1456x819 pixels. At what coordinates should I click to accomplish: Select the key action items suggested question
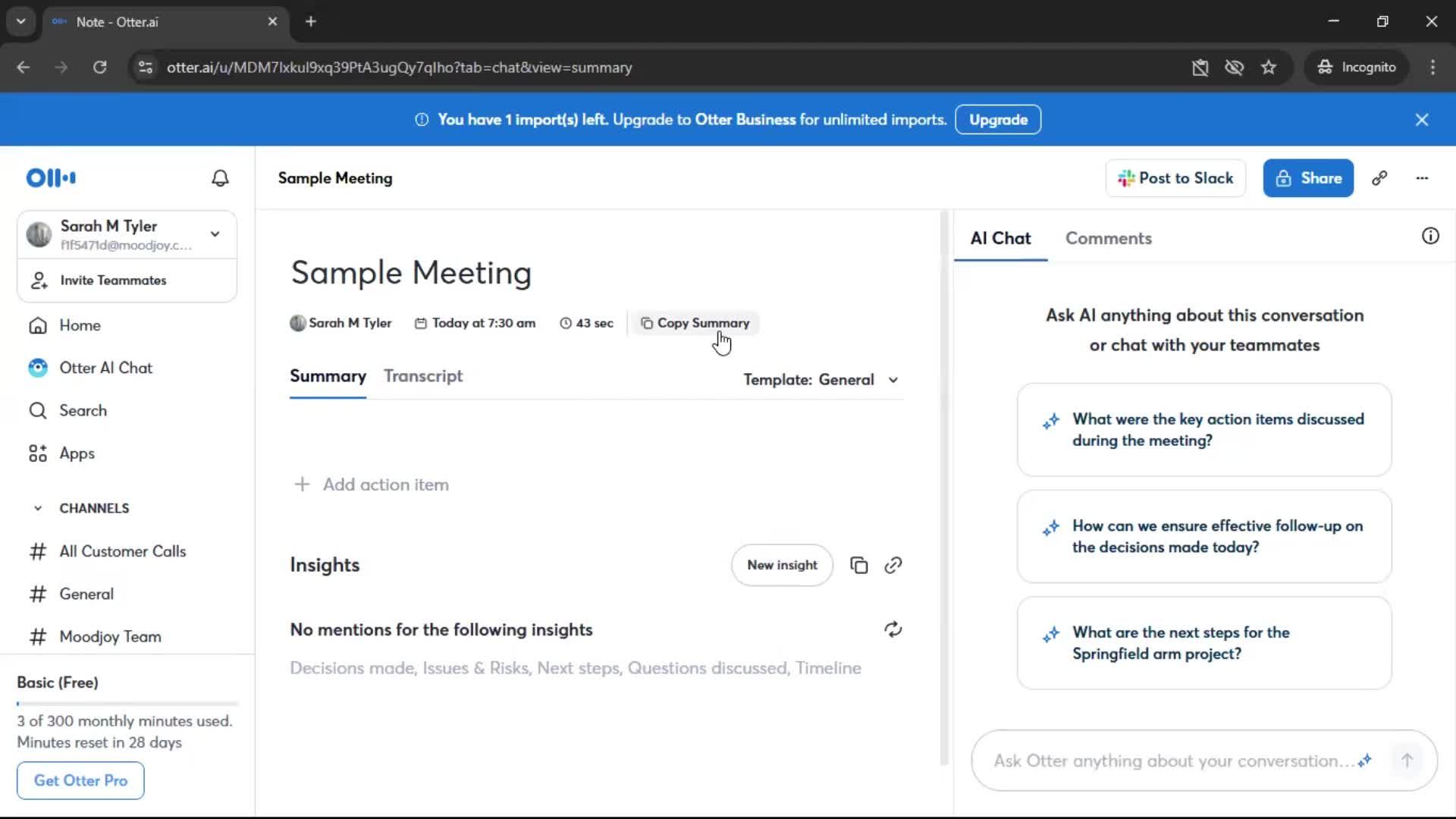pos(1204,430)
